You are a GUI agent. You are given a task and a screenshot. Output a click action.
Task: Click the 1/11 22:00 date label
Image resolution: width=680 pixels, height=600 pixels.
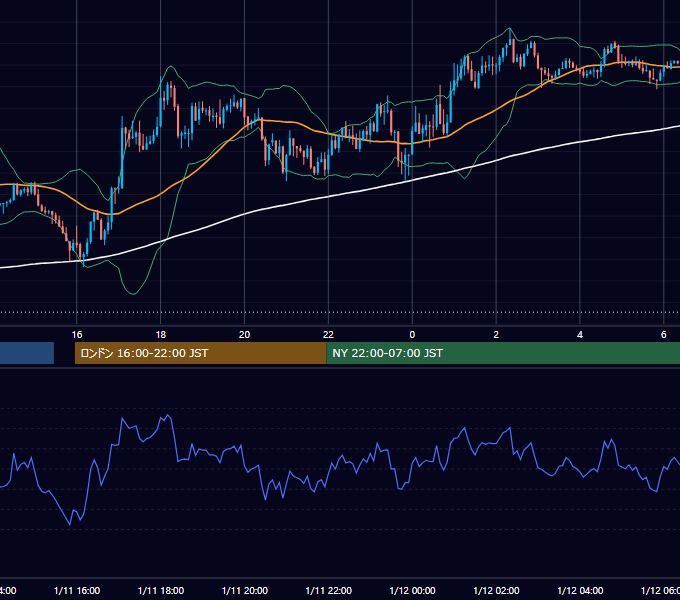[328, 590]
